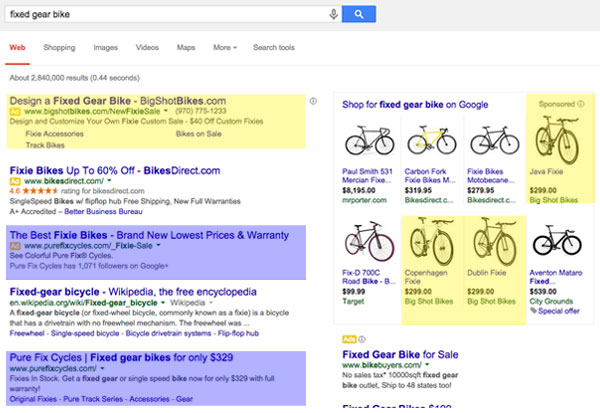Click the info icon beside BigShotBikes ad
This screenshot has width=600, height=413.
(x=313, y=101)
